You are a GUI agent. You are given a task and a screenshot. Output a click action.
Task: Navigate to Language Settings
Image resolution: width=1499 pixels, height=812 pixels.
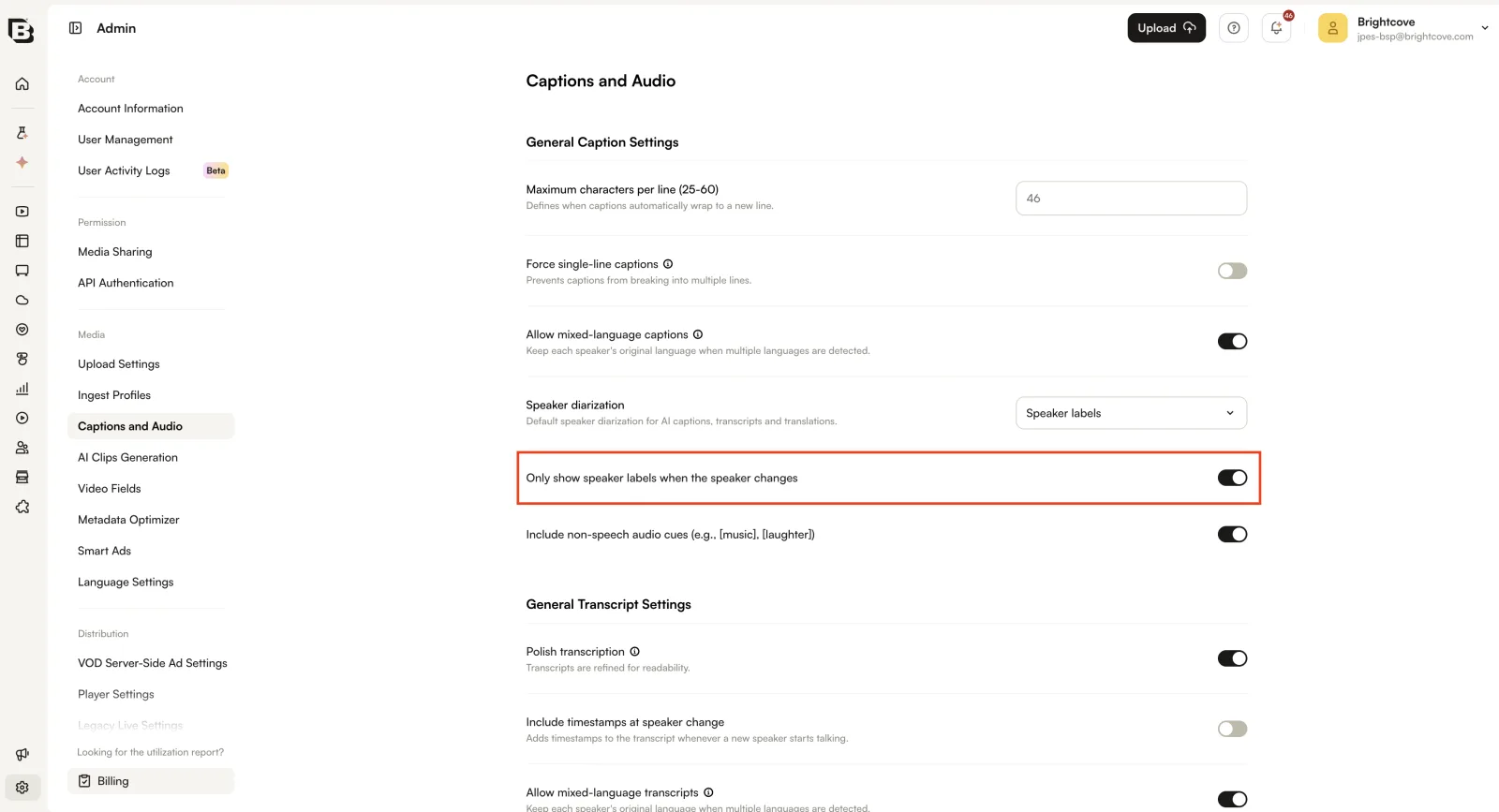point(126,583)
